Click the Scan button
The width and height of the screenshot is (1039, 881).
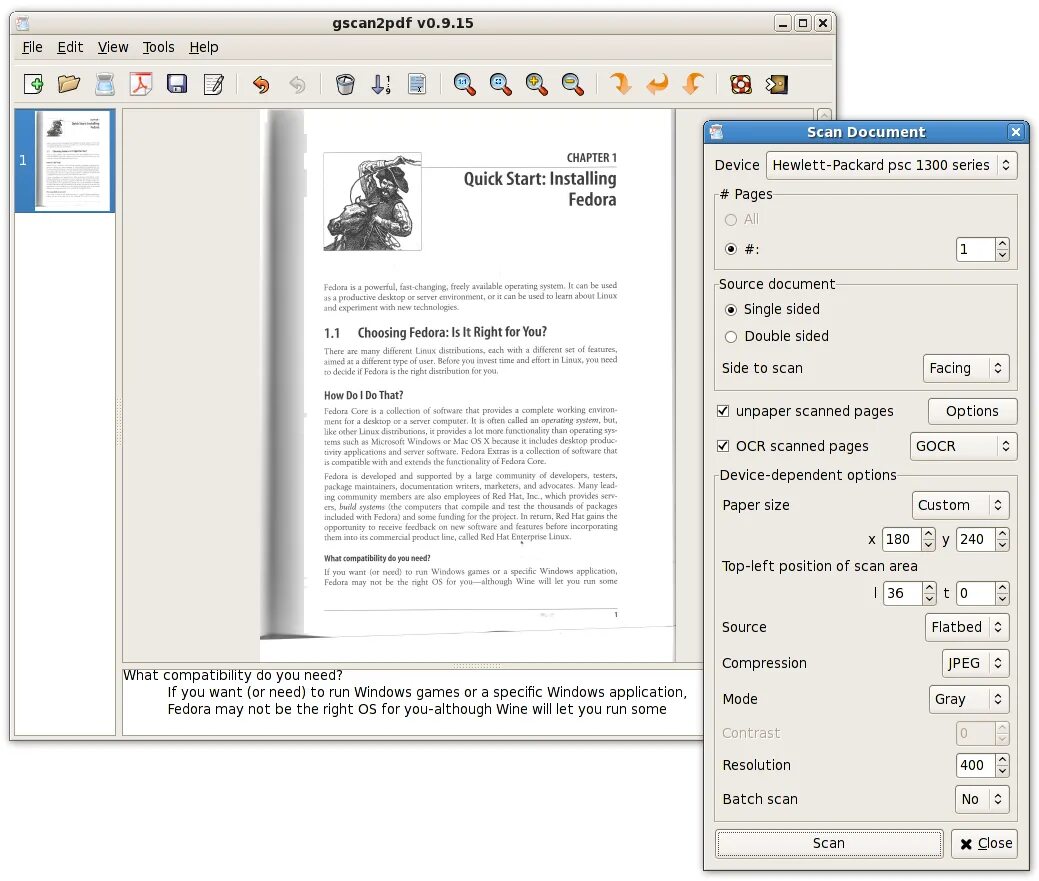pyautogui.click(x=828, y=843)
